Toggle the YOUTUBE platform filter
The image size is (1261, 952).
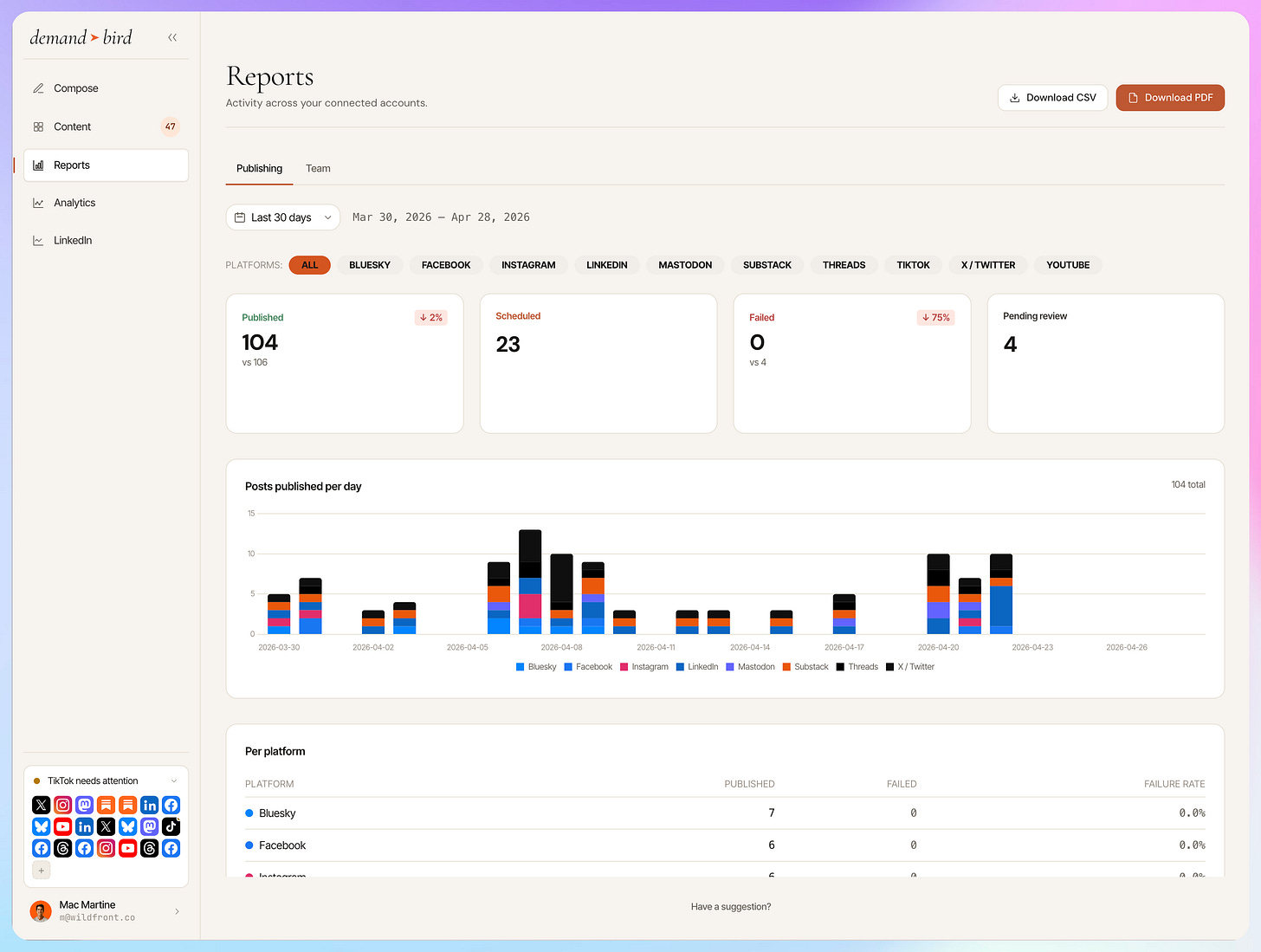[x=1068, y=265]
